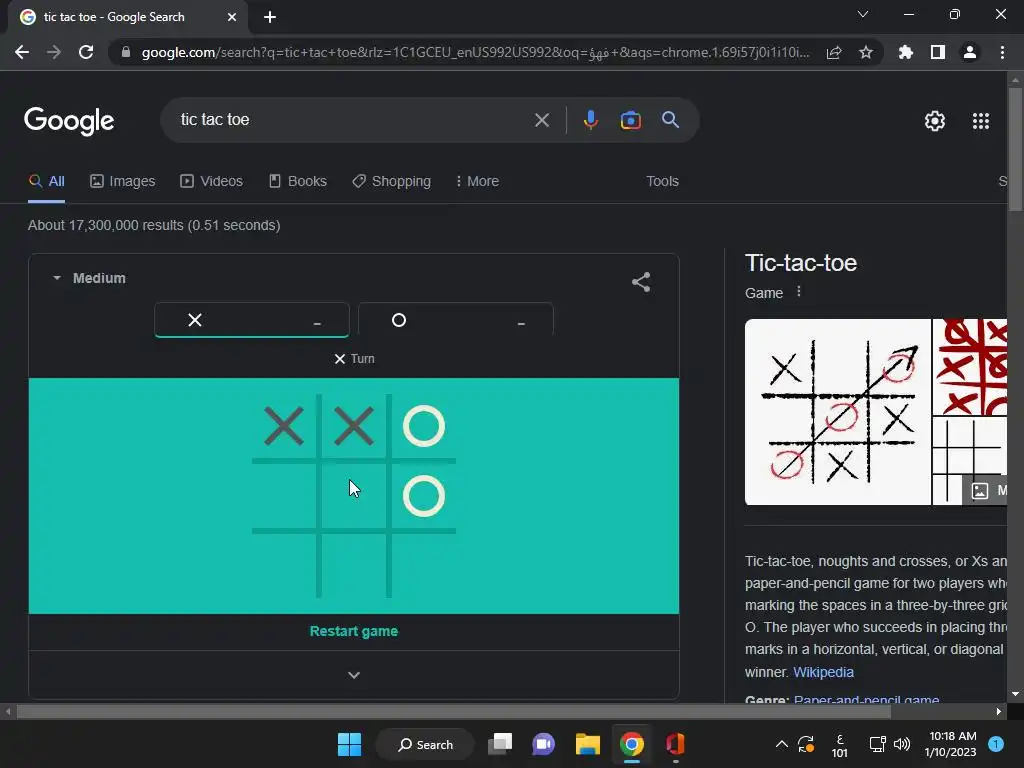Click the Restart game button

click(x=354, y=632)
